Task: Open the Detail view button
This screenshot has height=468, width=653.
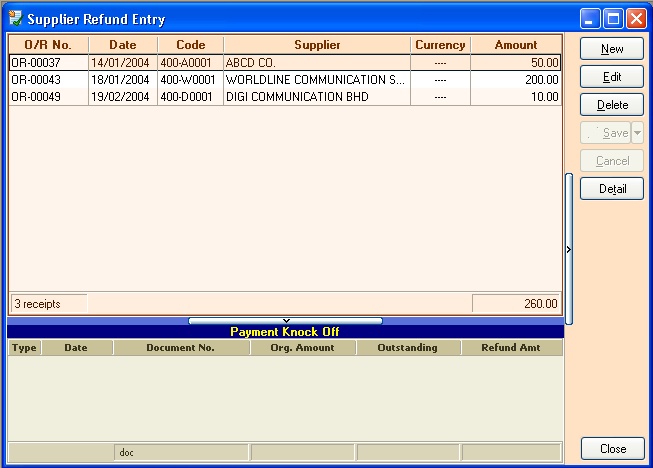Action: (612, 189)
